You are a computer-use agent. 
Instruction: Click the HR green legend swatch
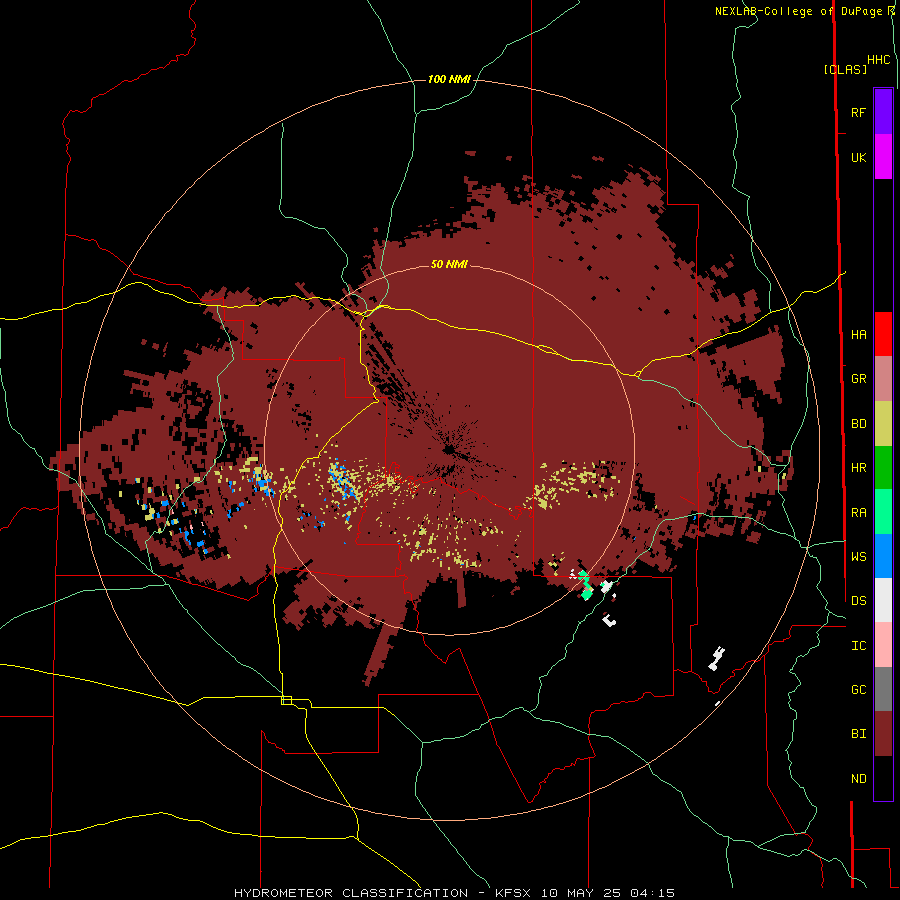[883, 467]
